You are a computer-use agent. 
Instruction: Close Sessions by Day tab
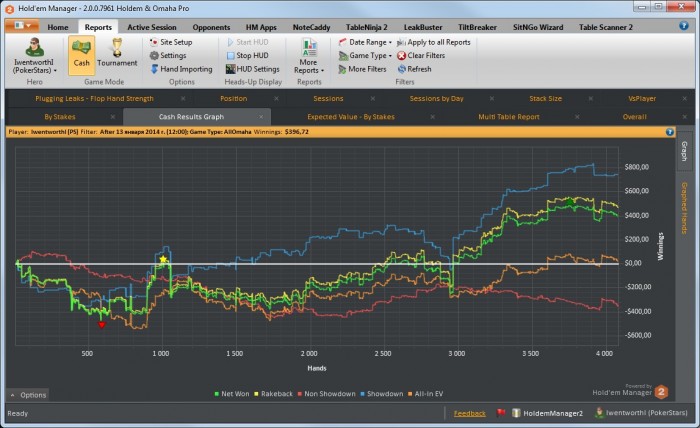pos(492,99)
